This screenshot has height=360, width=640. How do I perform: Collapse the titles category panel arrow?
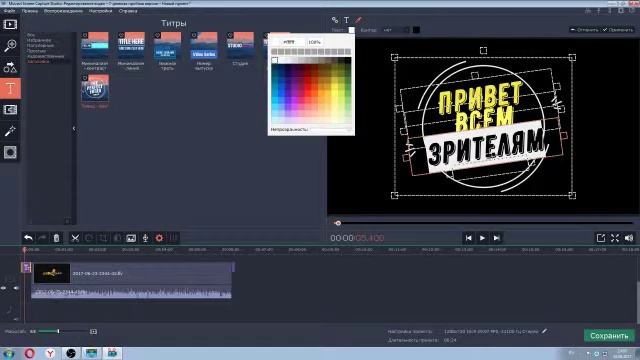click(74, 129)
